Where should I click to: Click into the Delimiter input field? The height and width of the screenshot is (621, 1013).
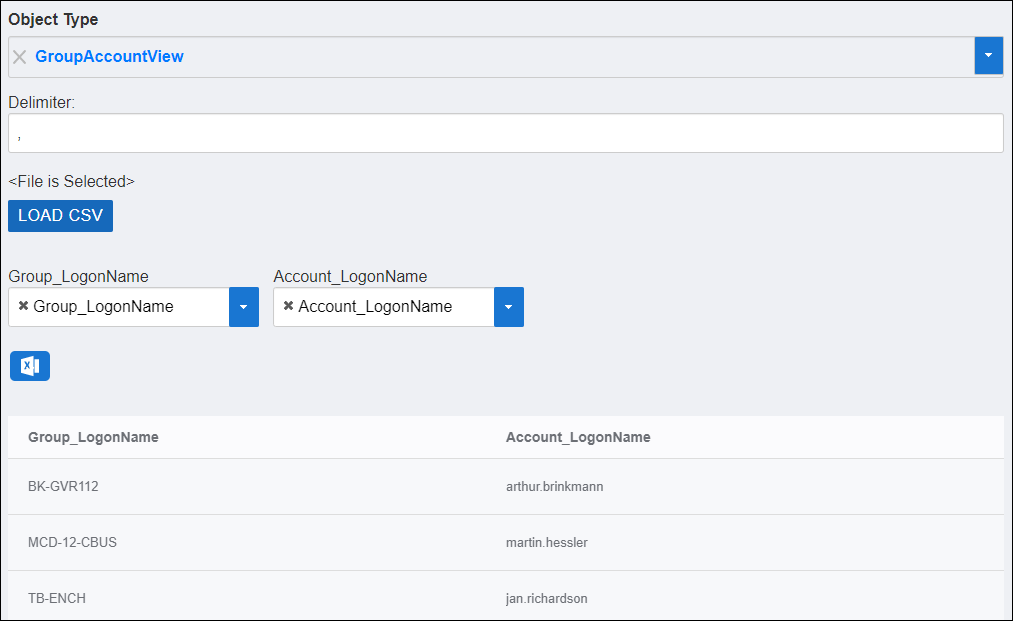click(x=505, y=133)
